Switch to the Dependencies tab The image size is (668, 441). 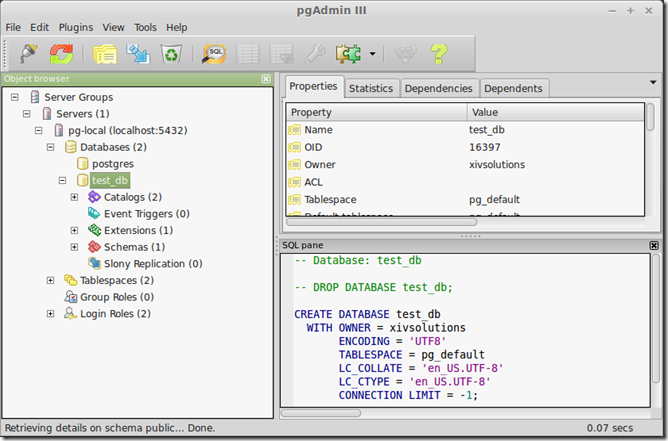438,88
